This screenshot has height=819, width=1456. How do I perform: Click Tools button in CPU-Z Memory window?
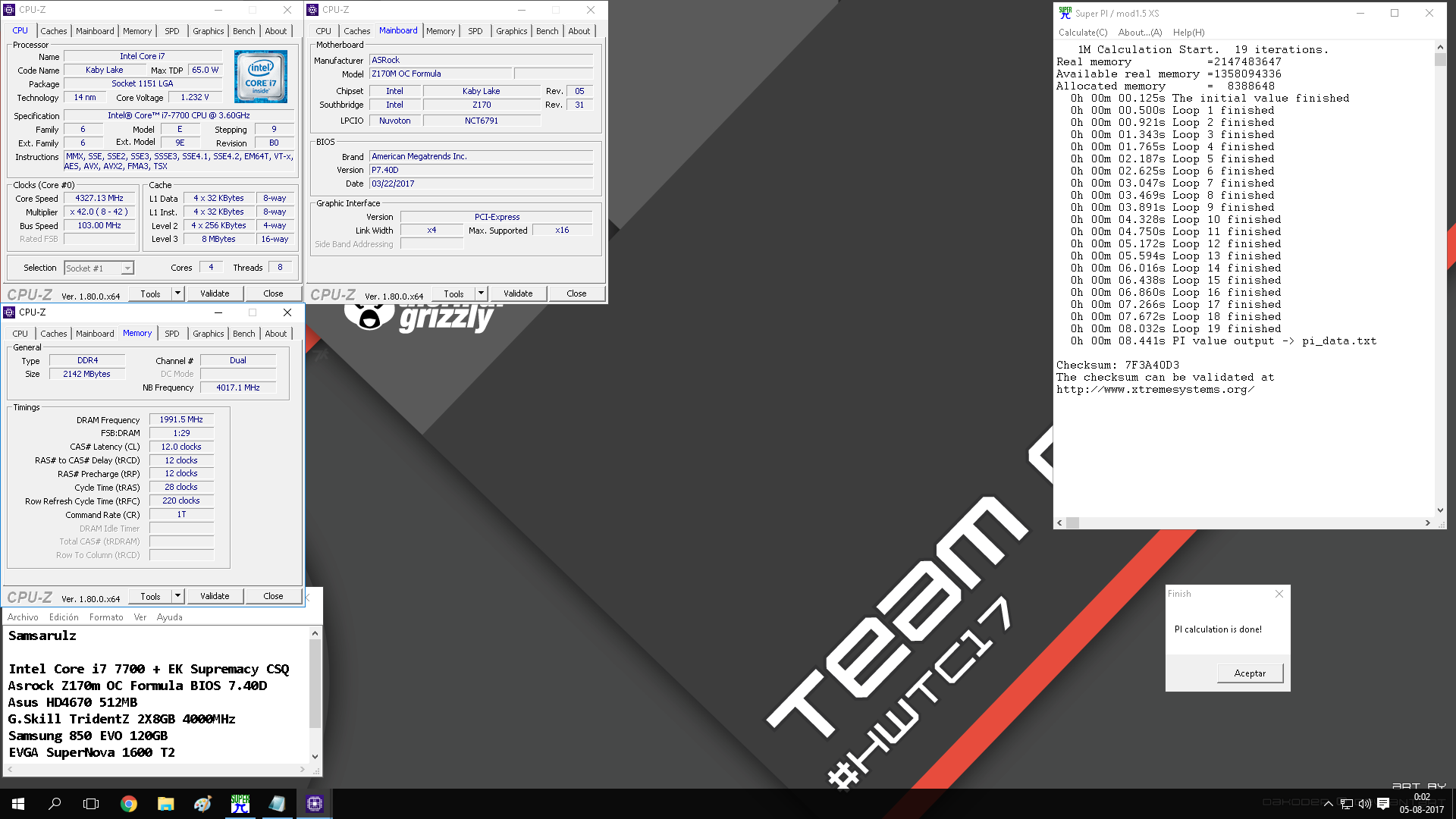[150, 596]
